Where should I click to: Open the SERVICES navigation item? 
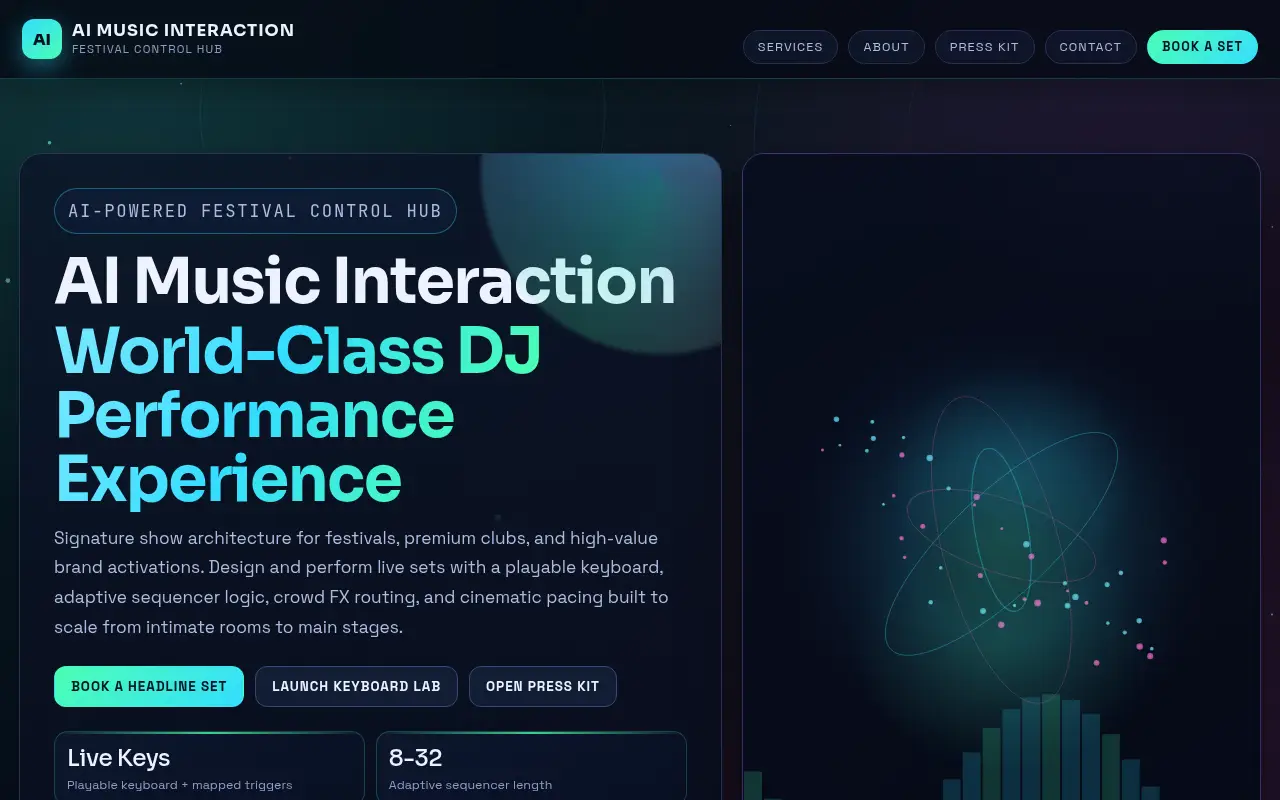coord(790,47)
